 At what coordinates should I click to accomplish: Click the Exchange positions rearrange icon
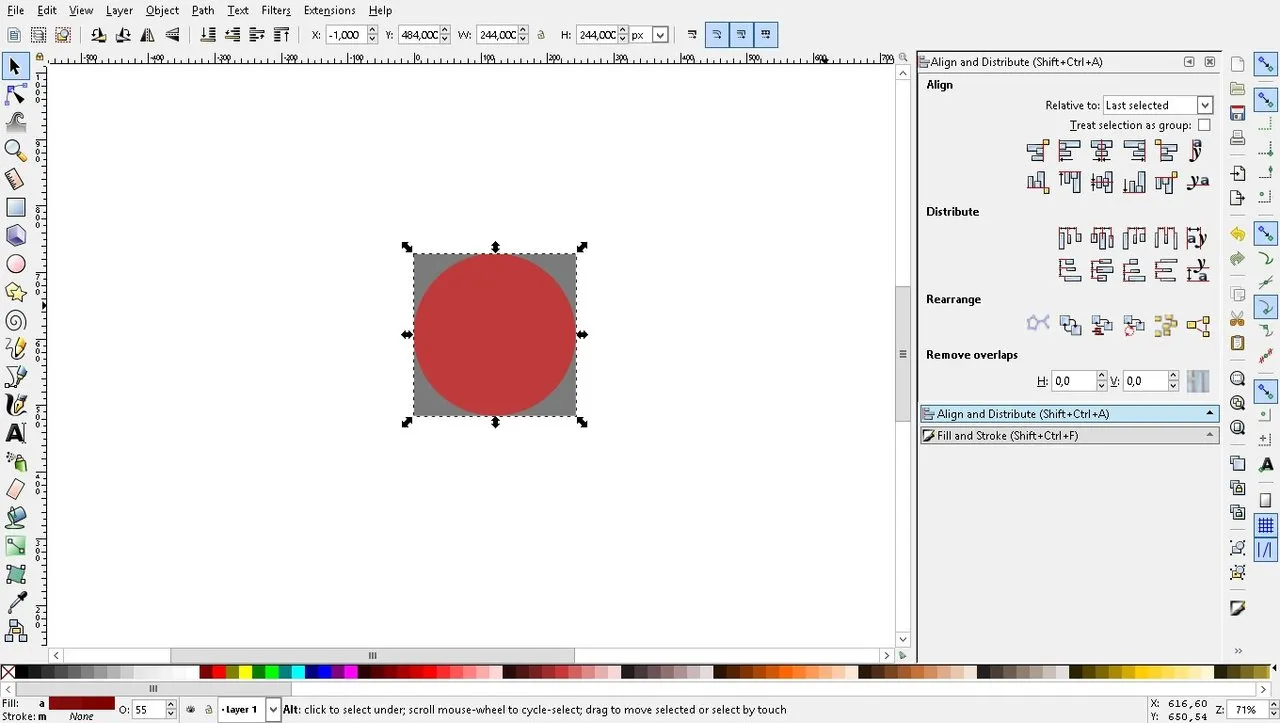[x=1070, y=325]
